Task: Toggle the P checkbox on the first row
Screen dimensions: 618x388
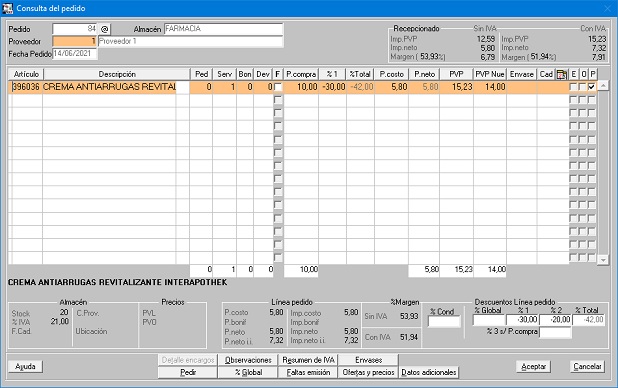Action: pyautogui.click(x=592, y=87)
